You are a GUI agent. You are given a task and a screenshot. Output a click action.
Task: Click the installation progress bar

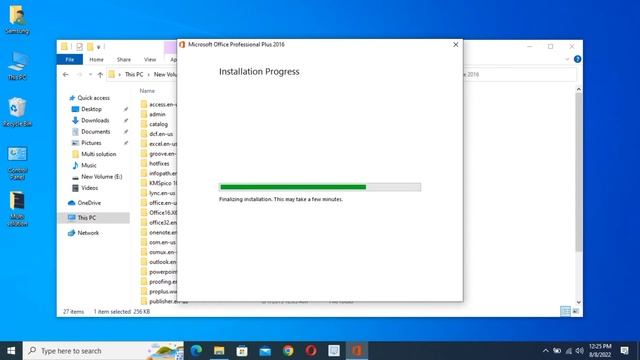pyautogui.click(x=320, y=187)
